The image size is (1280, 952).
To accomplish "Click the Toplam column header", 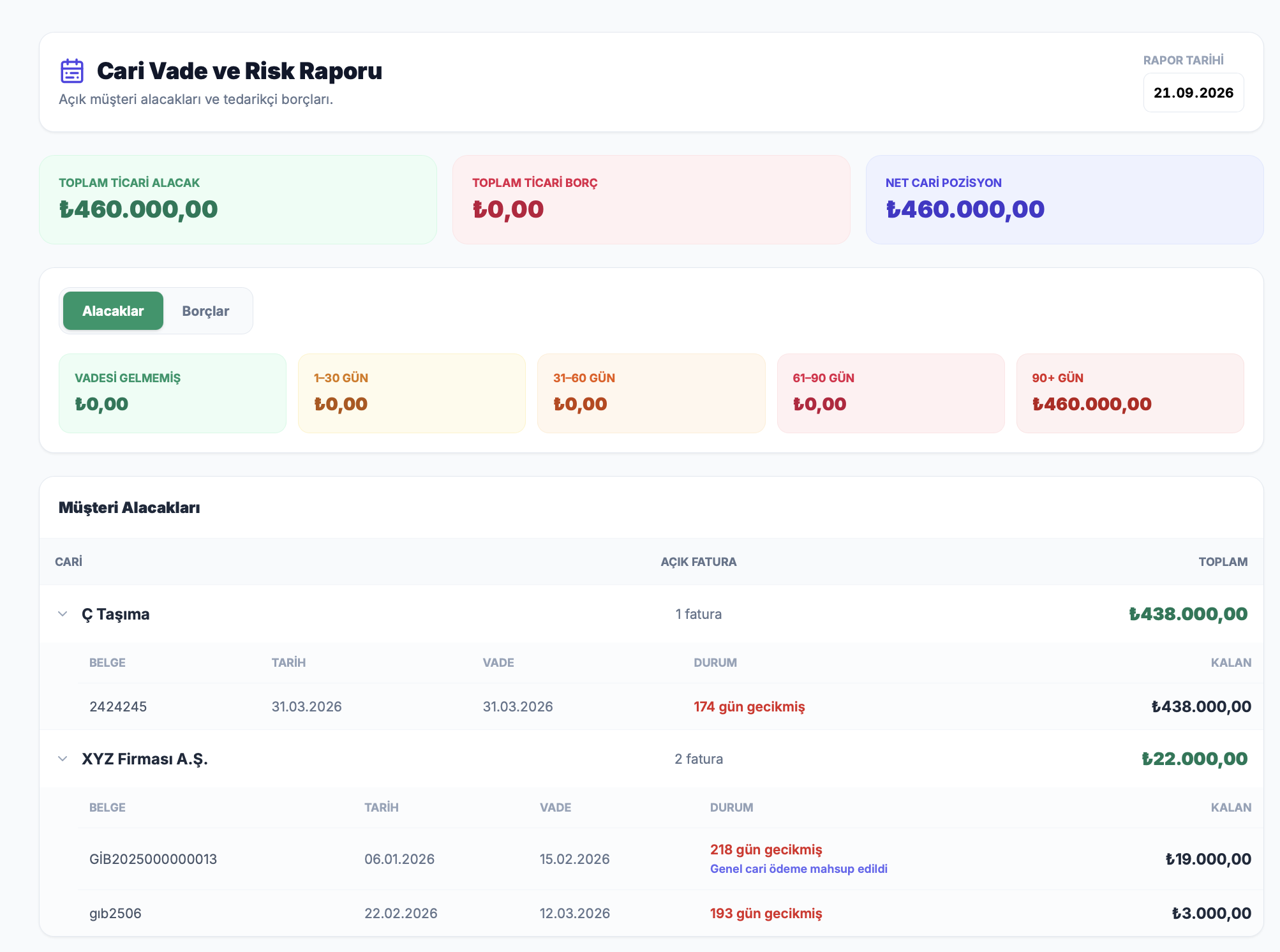I will (x=1223, y=562).
